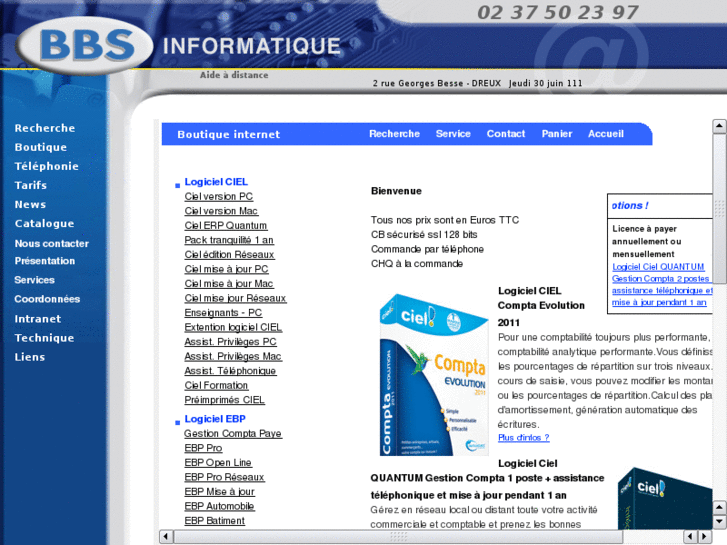
Task: Open Recherche in left sidebar
Action: (45, 128)
